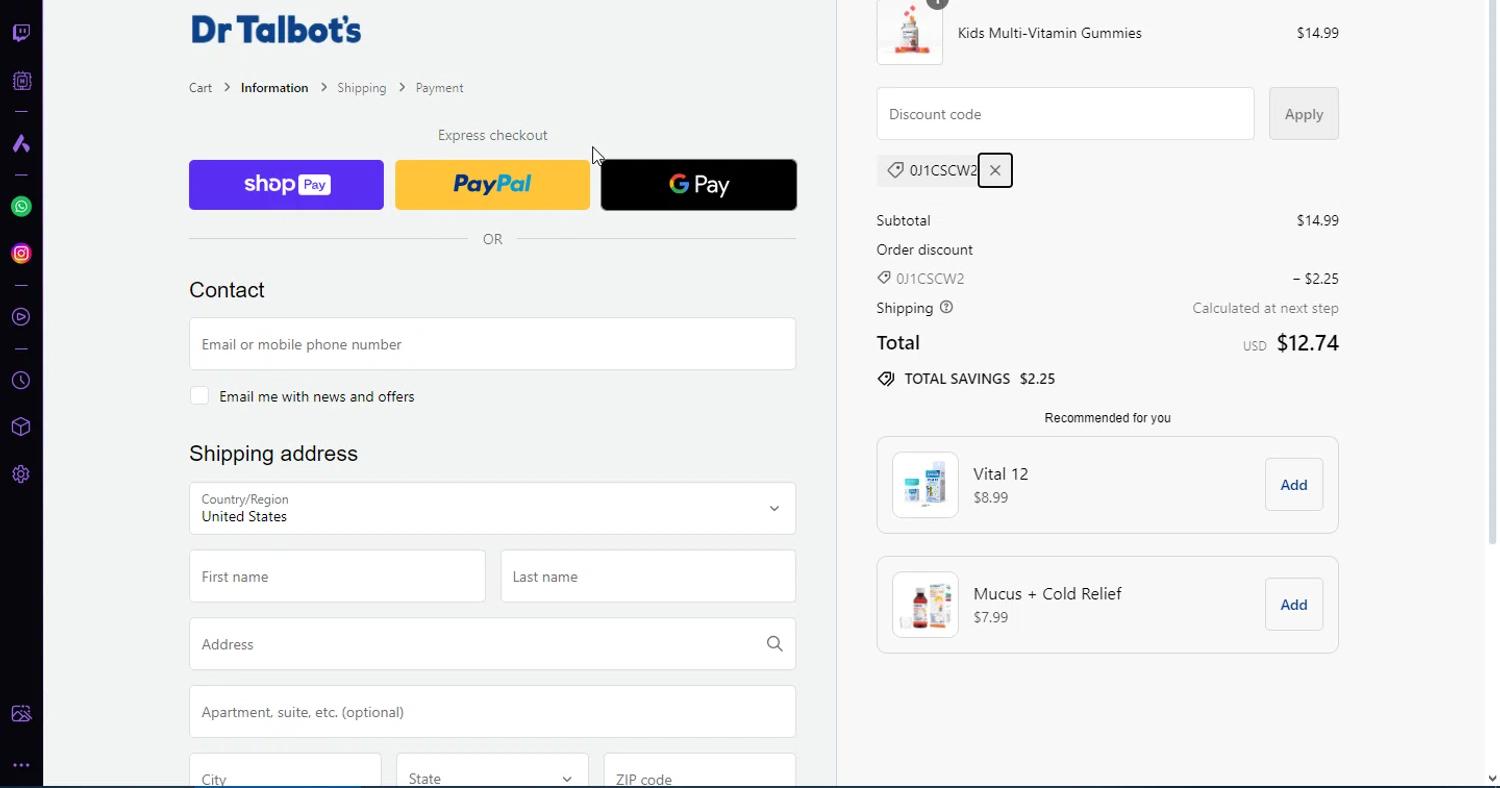Open WhatsApp in the sidebar
Screen dimensions: 1500x788
point(21,207)
